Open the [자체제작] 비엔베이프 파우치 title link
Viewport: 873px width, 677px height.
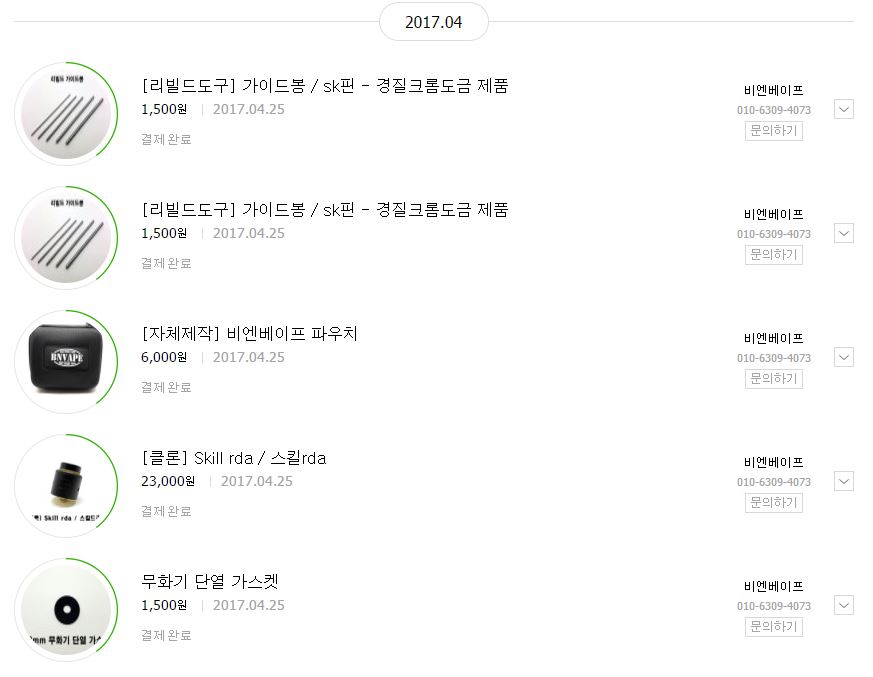(249, 334)
